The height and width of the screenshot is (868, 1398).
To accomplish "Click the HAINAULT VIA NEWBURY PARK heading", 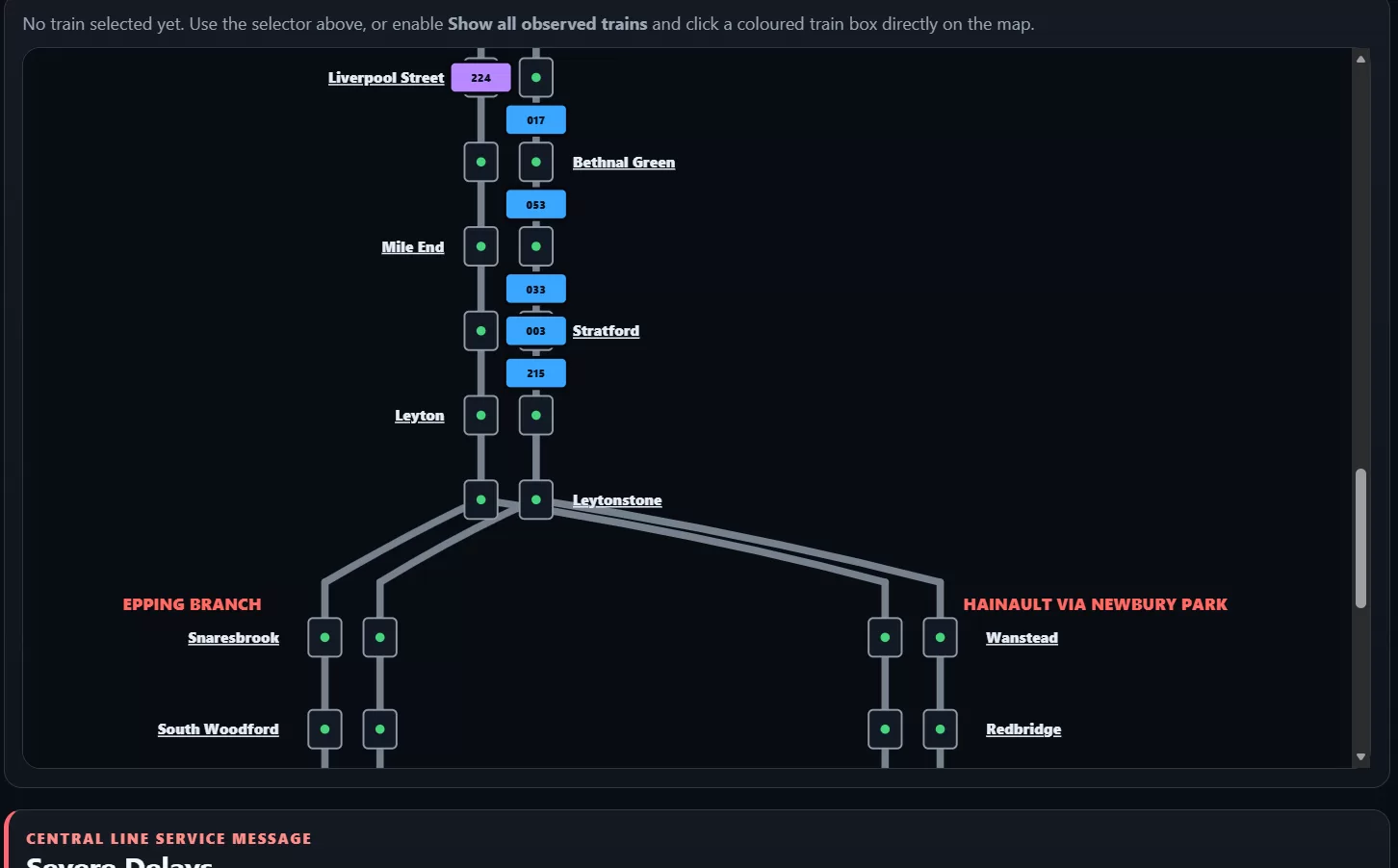I will [1096, 604].
